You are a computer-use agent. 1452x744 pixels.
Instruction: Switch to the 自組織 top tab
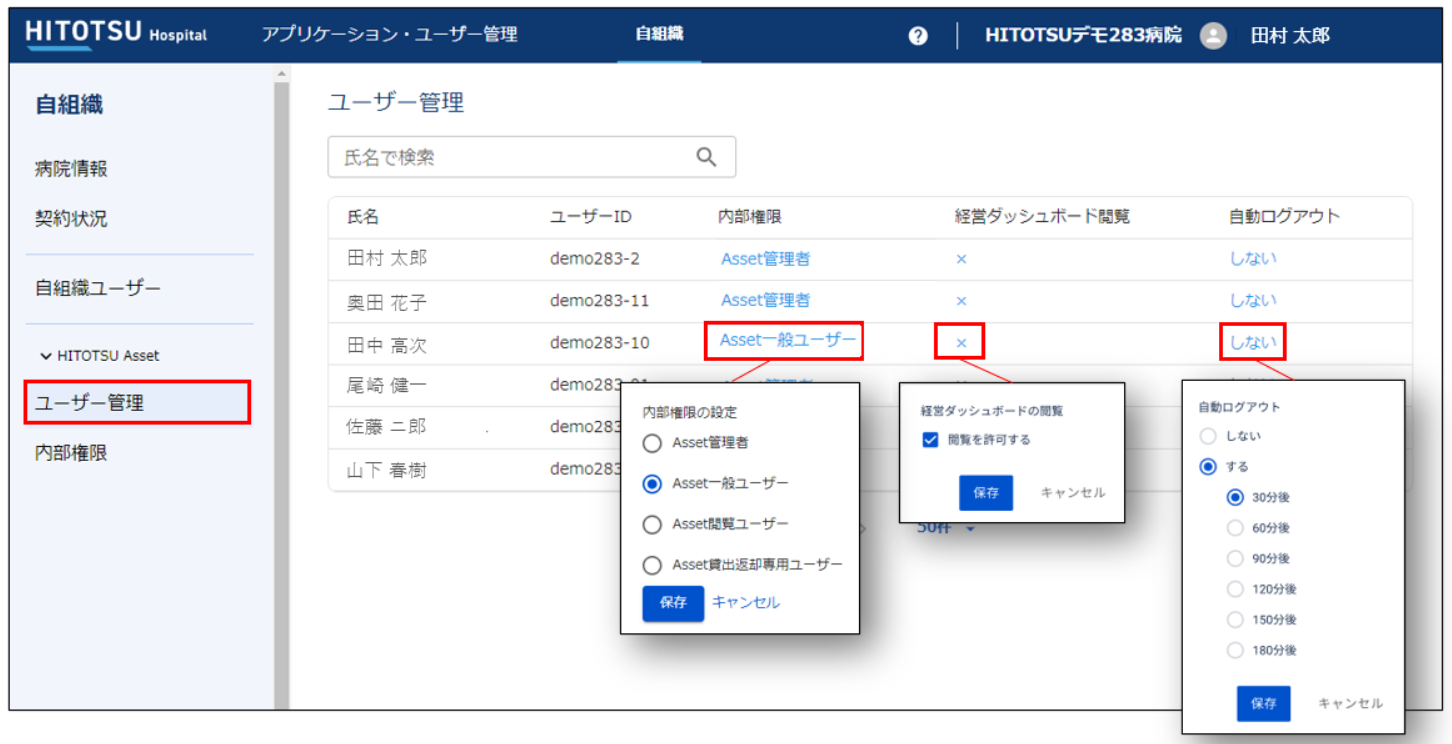660,34
